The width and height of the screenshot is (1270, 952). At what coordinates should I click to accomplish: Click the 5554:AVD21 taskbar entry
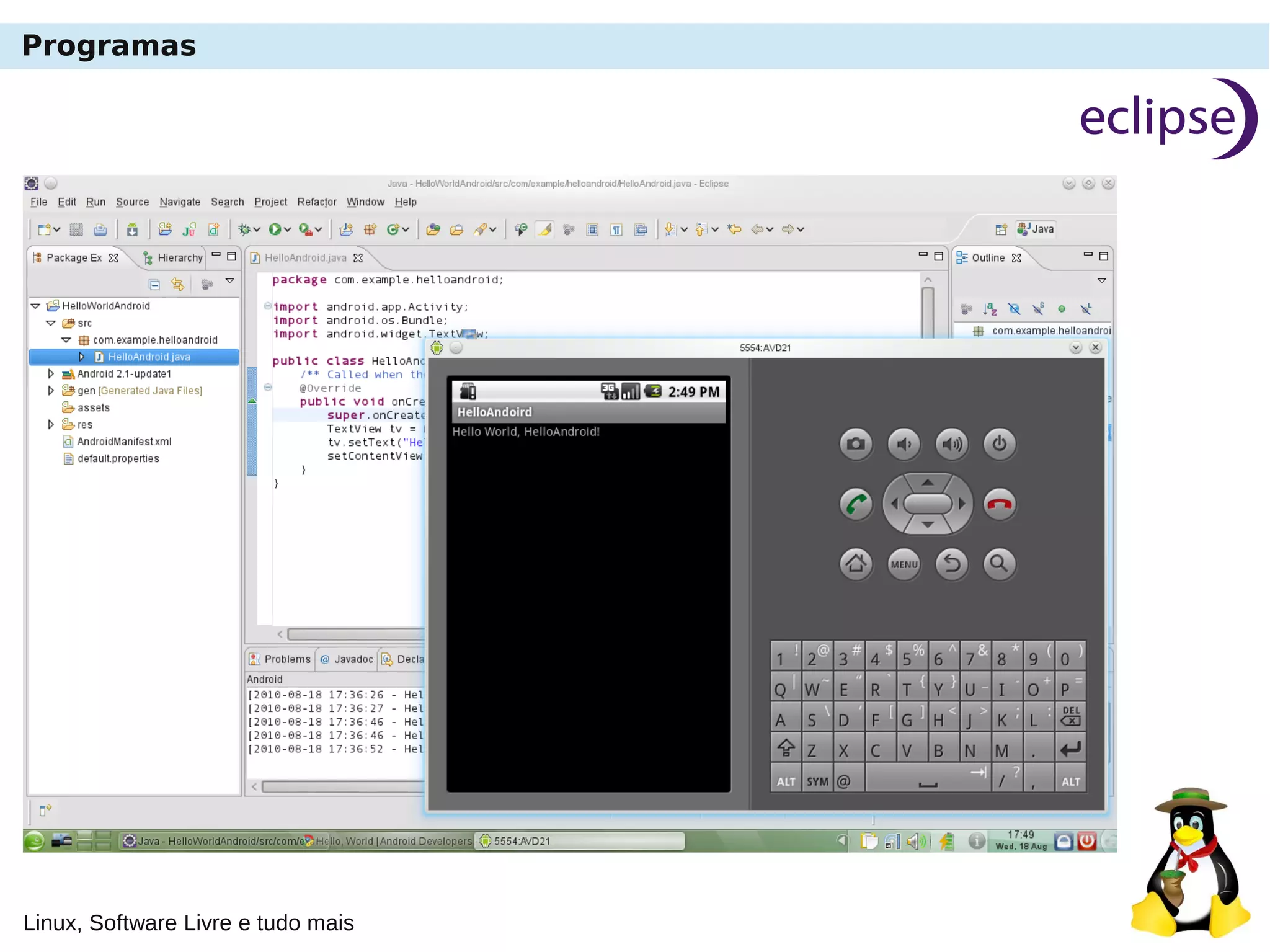coord(580,842)
